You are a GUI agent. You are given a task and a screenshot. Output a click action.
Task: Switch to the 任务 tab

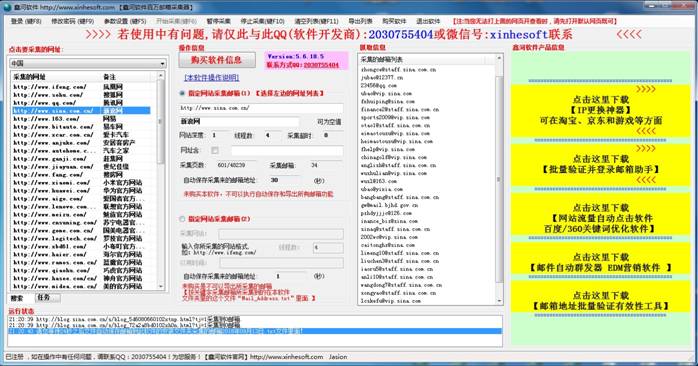pos(44,297)
